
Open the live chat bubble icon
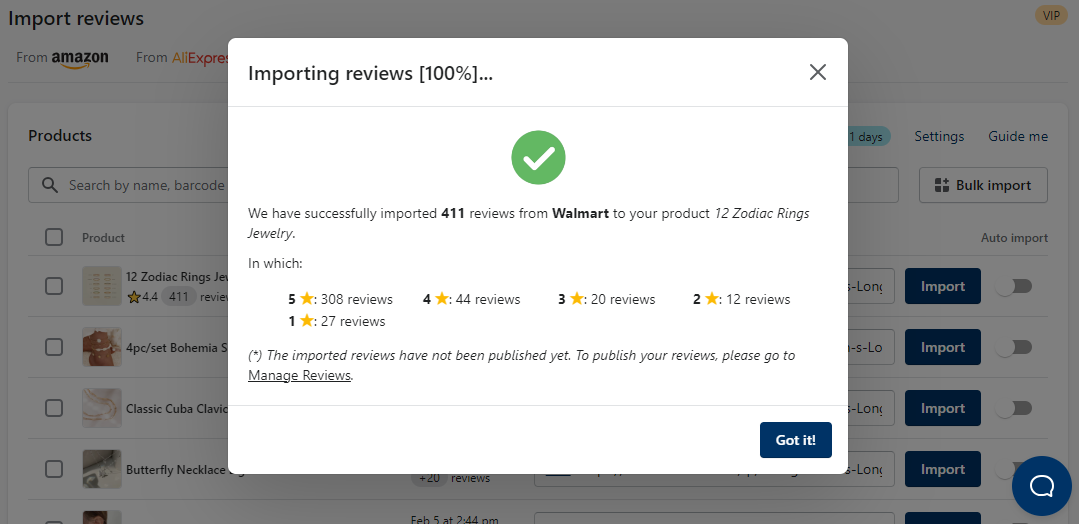1041,486
